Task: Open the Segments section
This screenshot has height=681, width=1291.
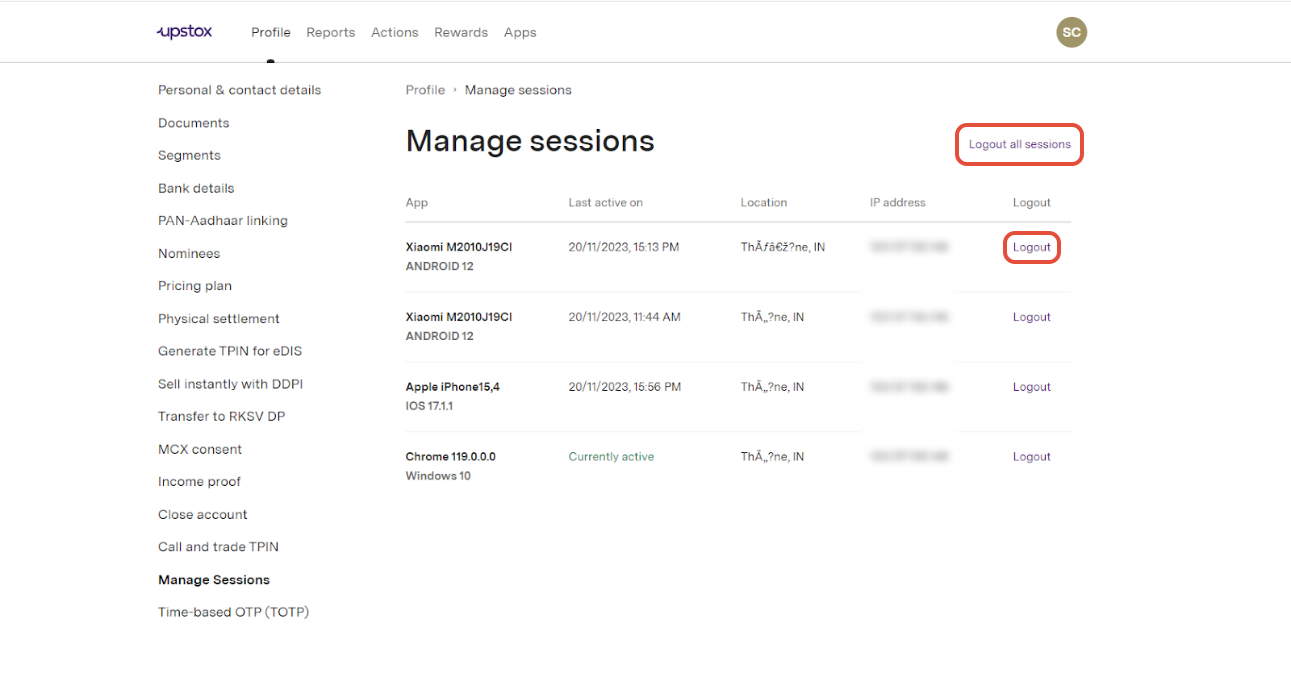Action: (189, 155)
